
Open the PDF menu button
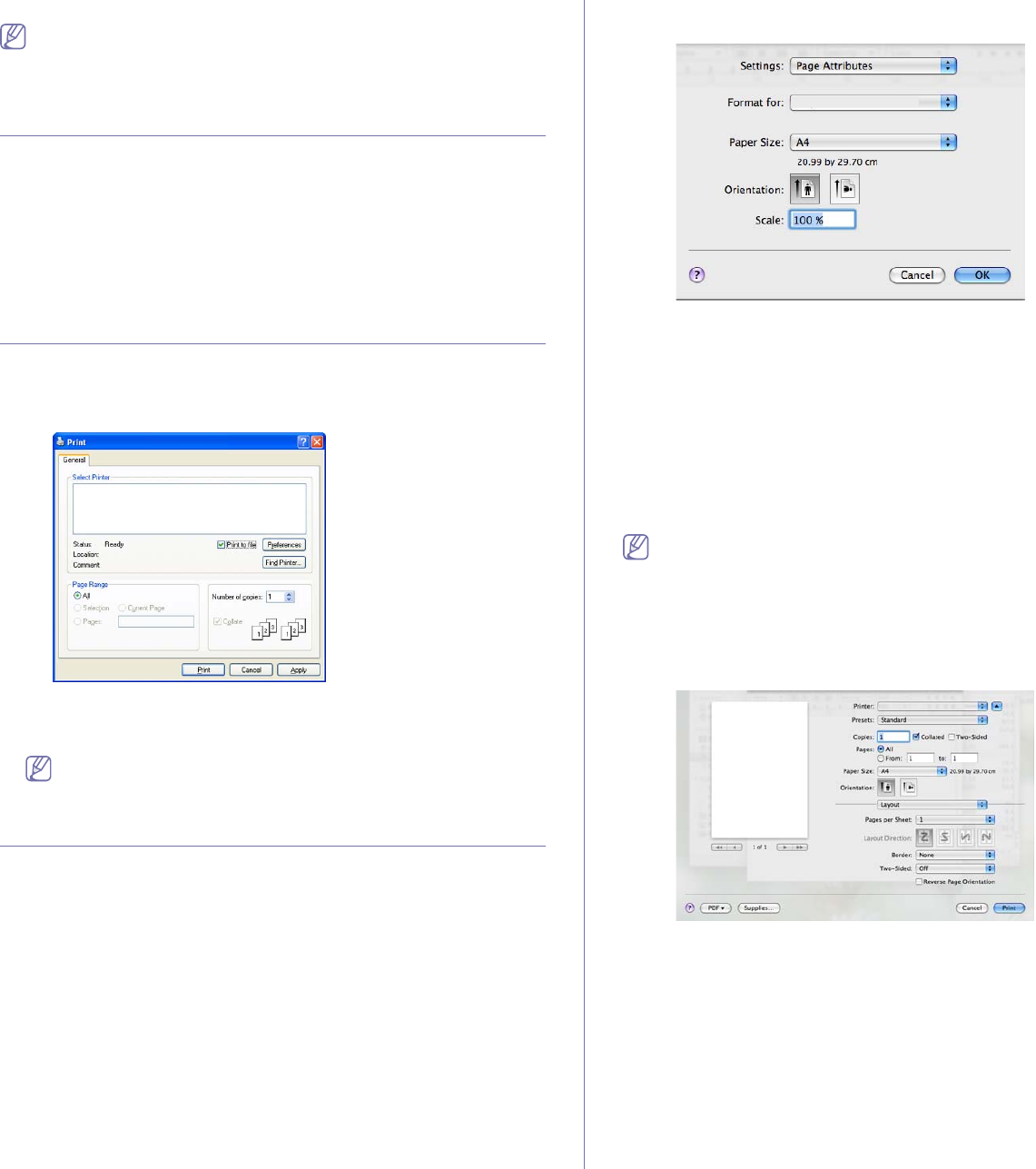click(715, 907)
